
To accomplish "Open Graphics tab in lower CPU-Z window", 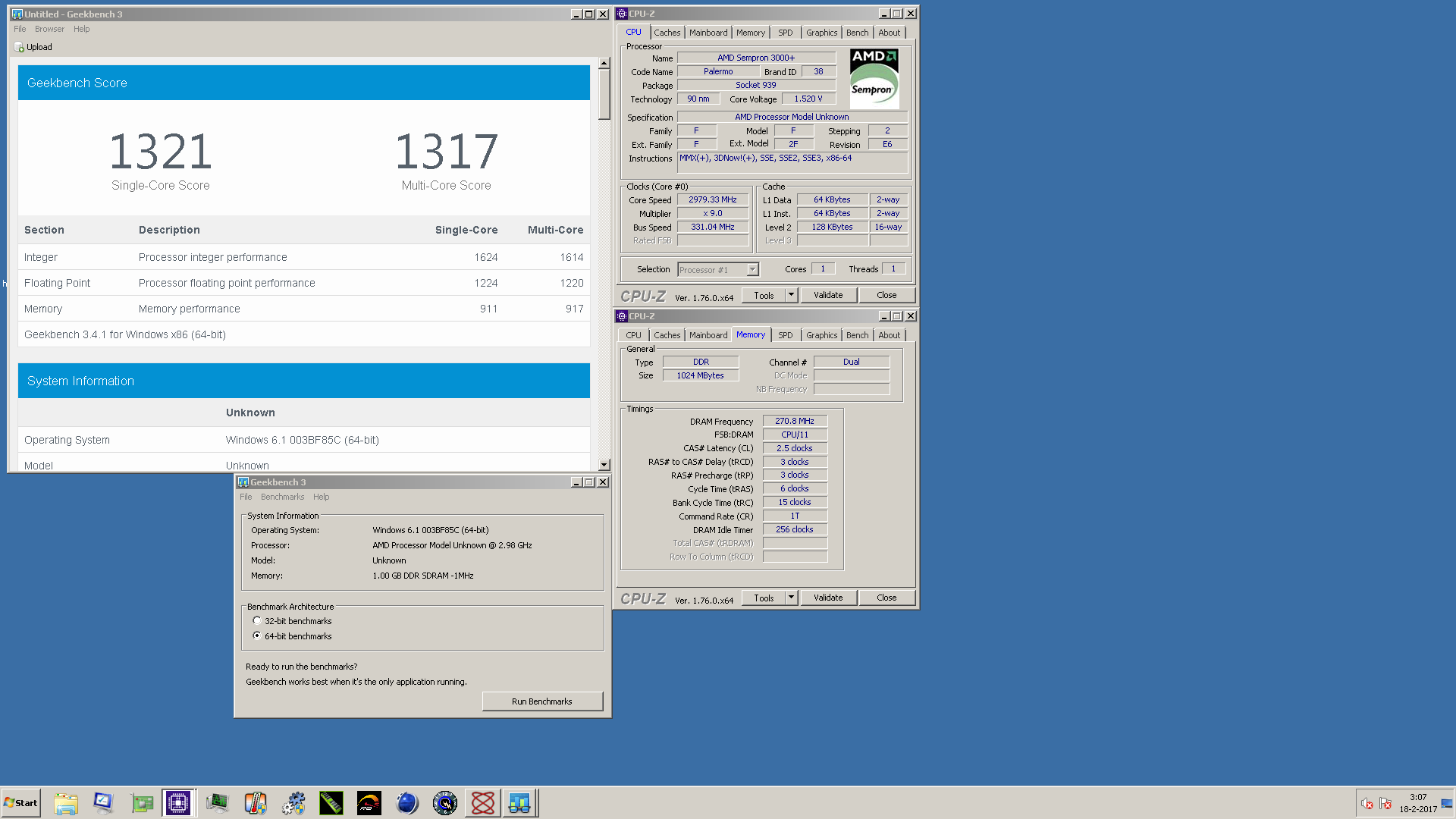I will 821,335.
